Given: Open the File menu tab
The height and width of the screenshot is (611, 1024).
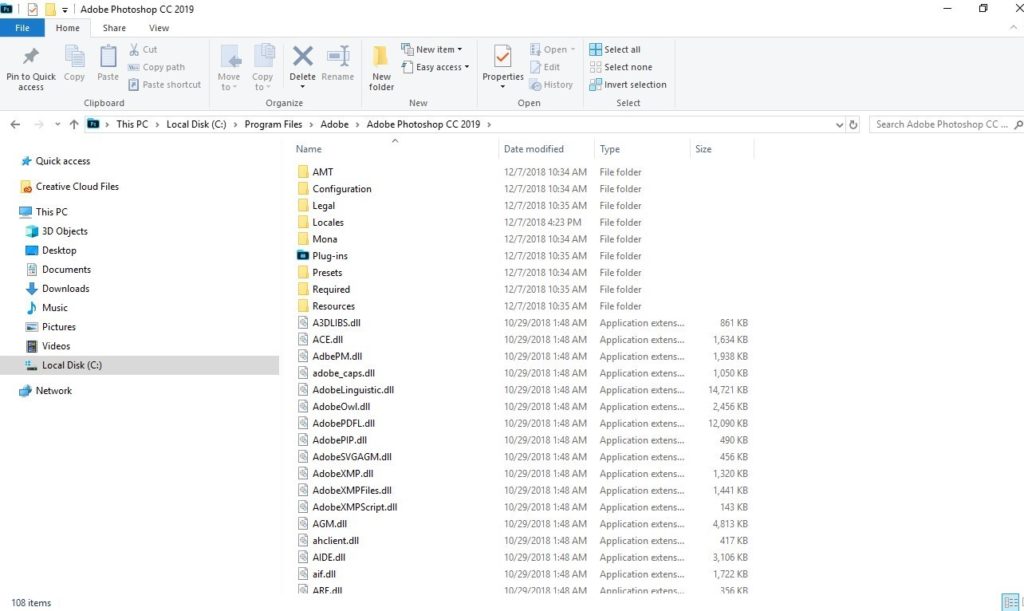Looking at the screenshot, I should [22, 28].
